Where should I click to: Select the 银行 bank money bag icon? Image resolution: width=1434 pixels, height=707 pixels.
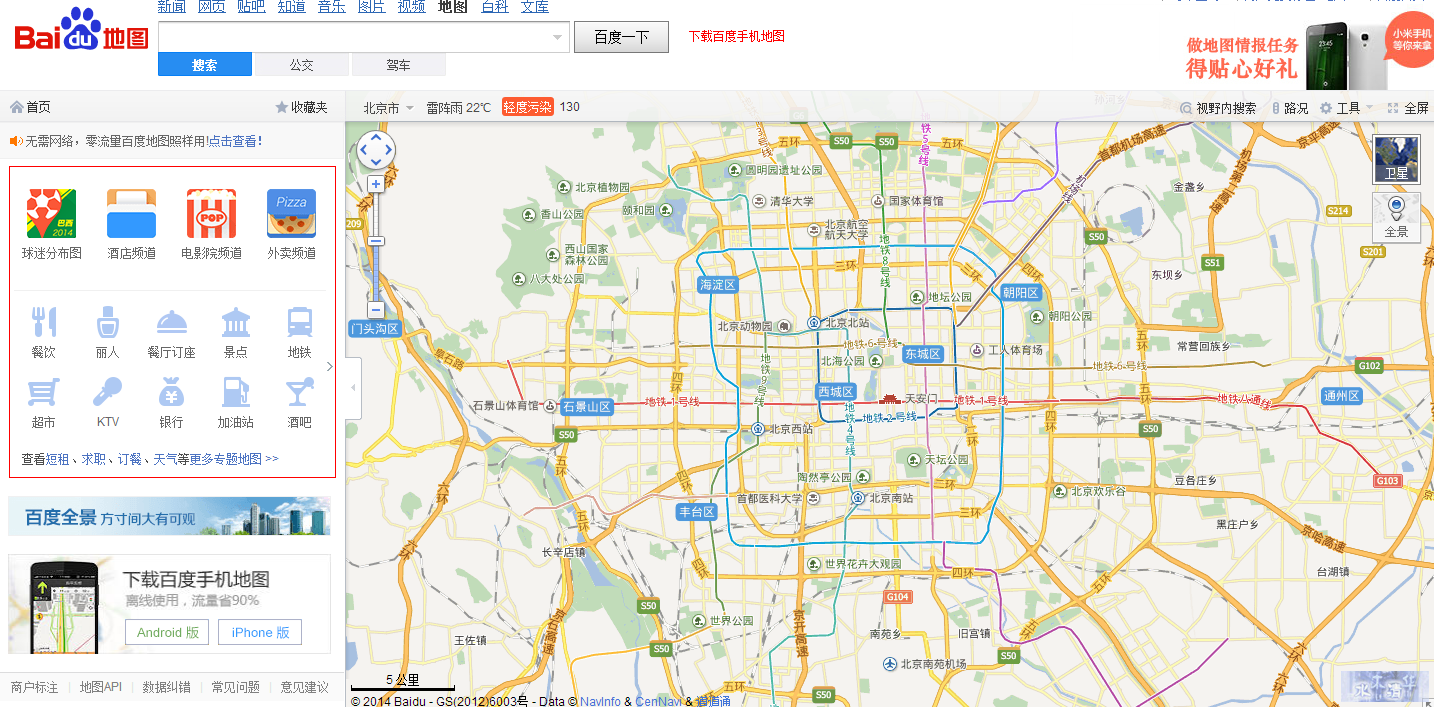[171, 391]
